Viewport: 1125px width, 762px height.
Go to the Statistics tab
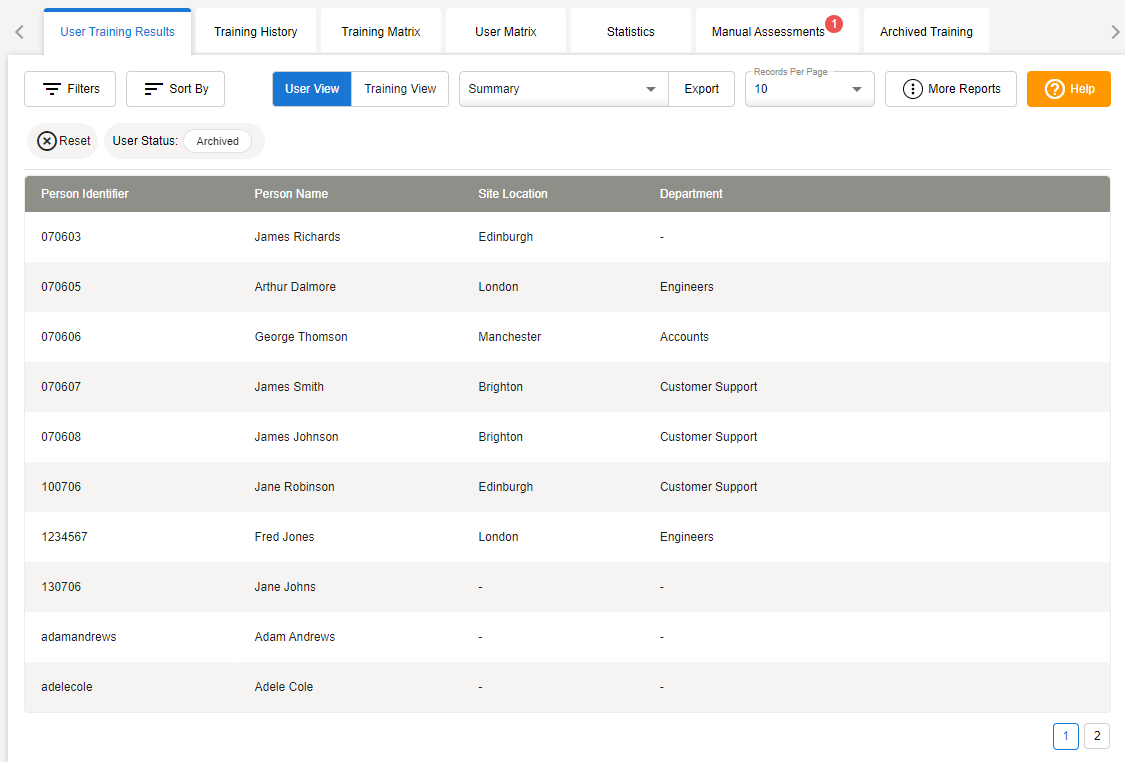pos(630,32)
